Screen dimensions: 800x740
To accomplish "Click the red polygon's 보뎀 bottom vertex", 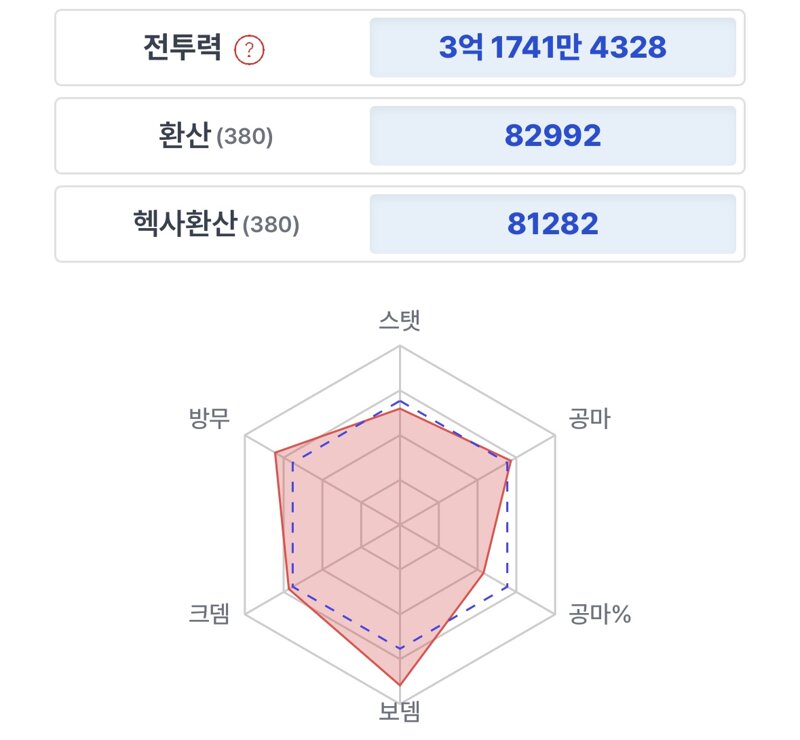I will pyautogui.click(x=400, y=685).
